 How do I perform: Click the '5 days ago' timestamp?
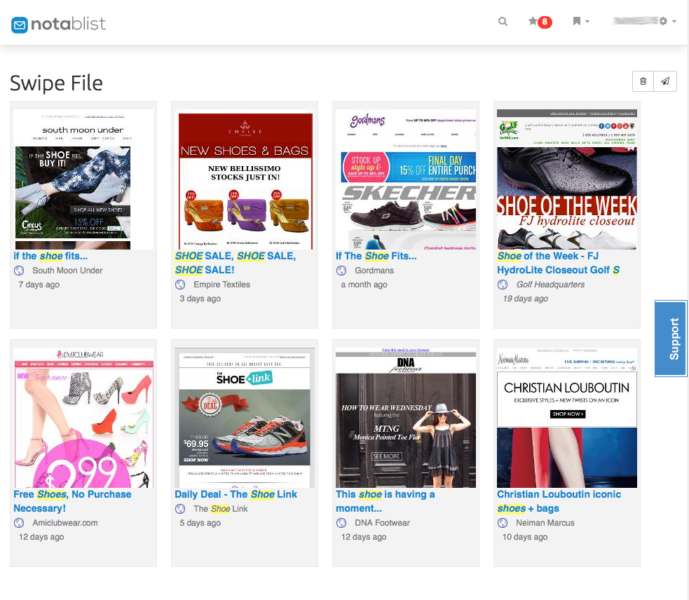pos(200,523)
